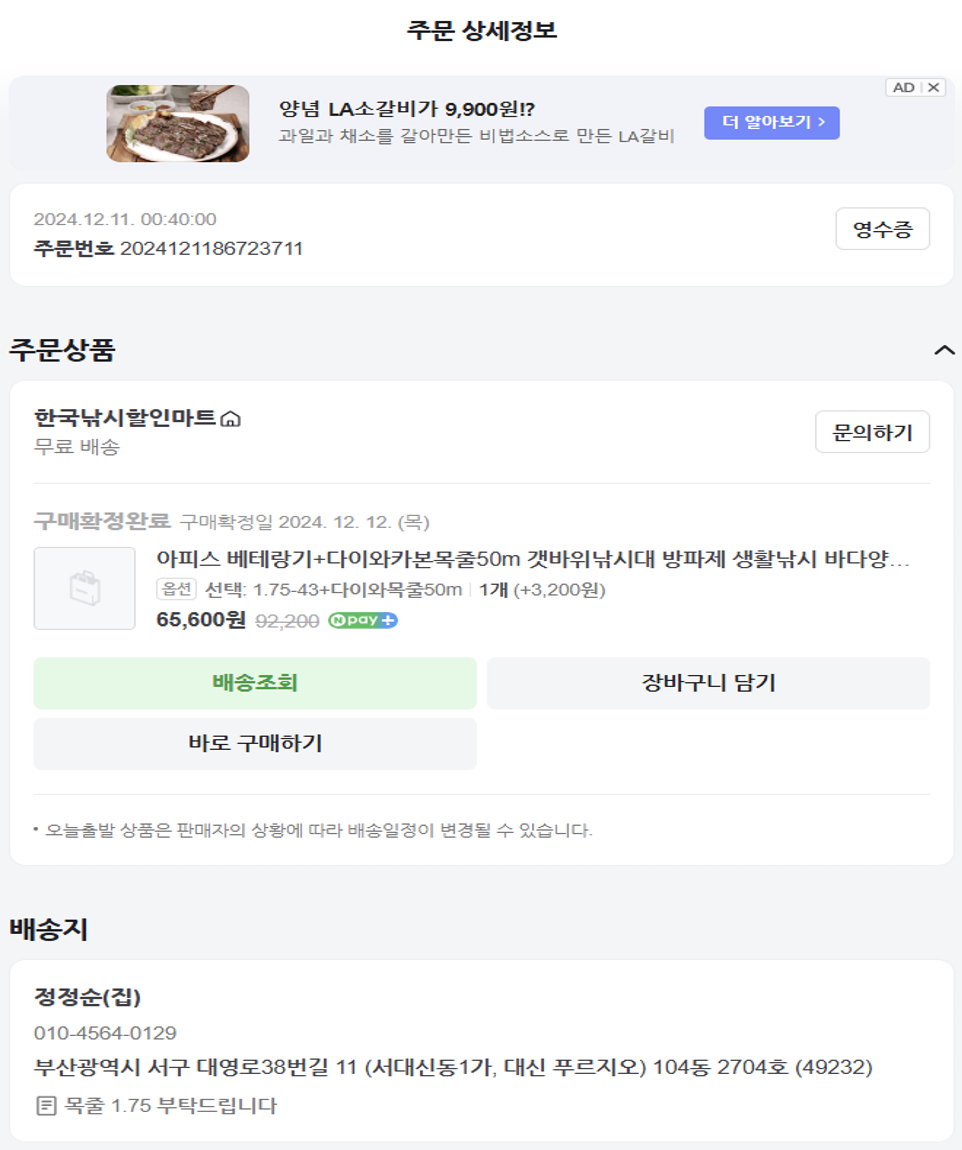
Task: Click the AD label badge
Action: pos(903,87)
